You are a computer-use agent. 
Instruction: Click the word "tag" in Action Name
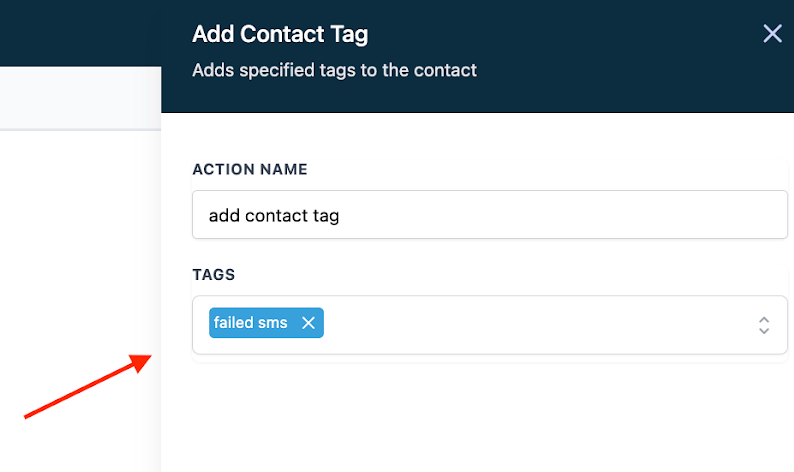[x=326, y=215]
